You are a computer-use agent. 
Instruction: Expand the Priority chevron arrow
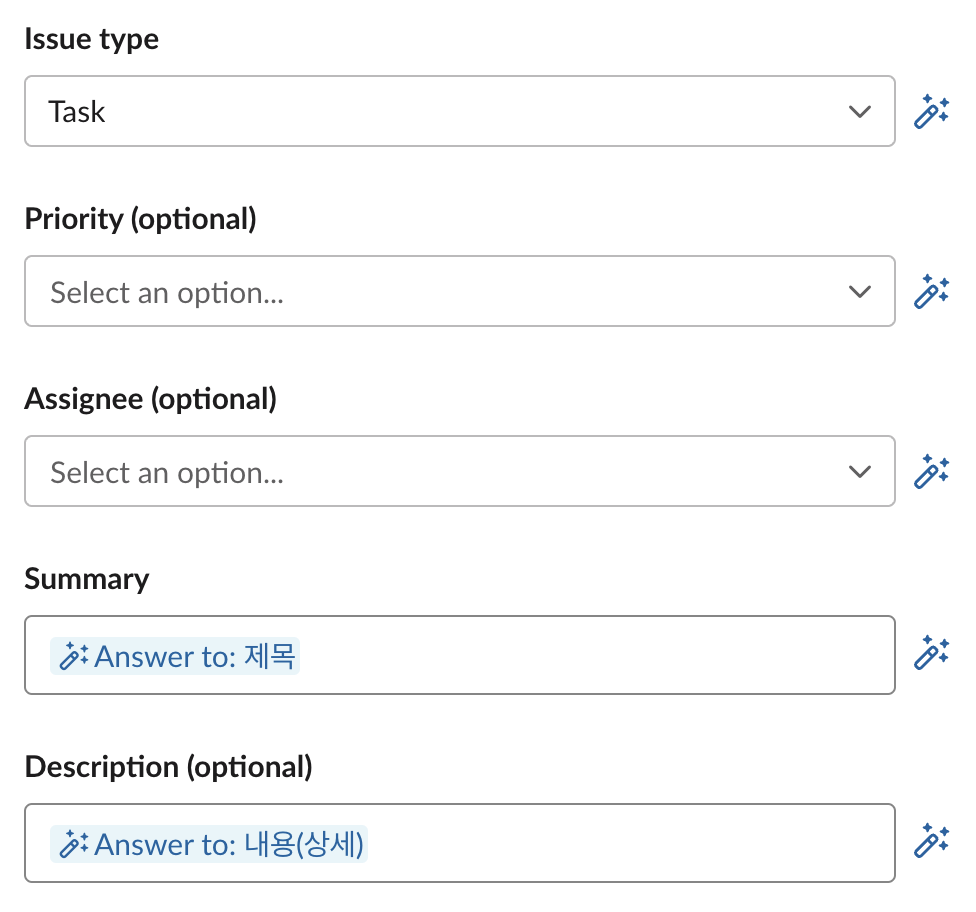point(859,291)
